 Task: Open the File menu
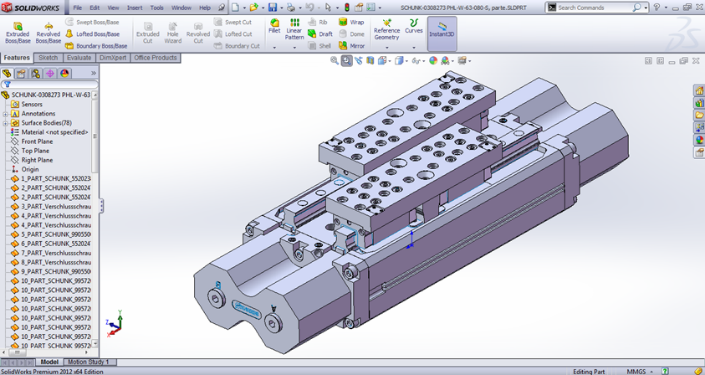tap(77, 8)
